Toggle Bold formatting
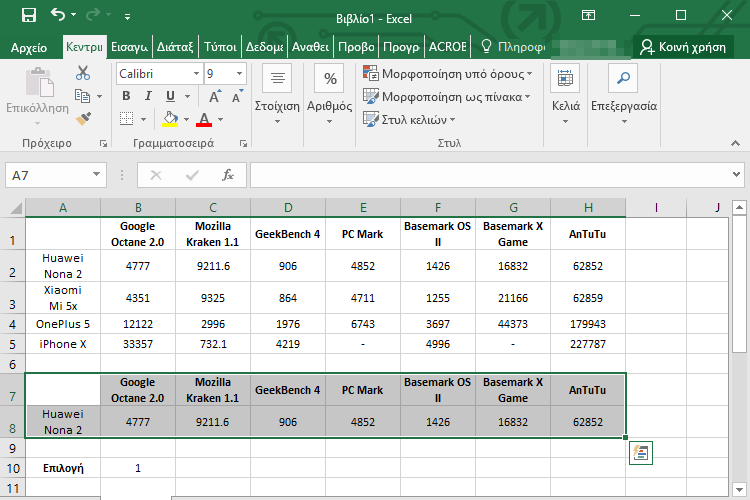This screenshot has width=750, height=500. pos(126,96)
